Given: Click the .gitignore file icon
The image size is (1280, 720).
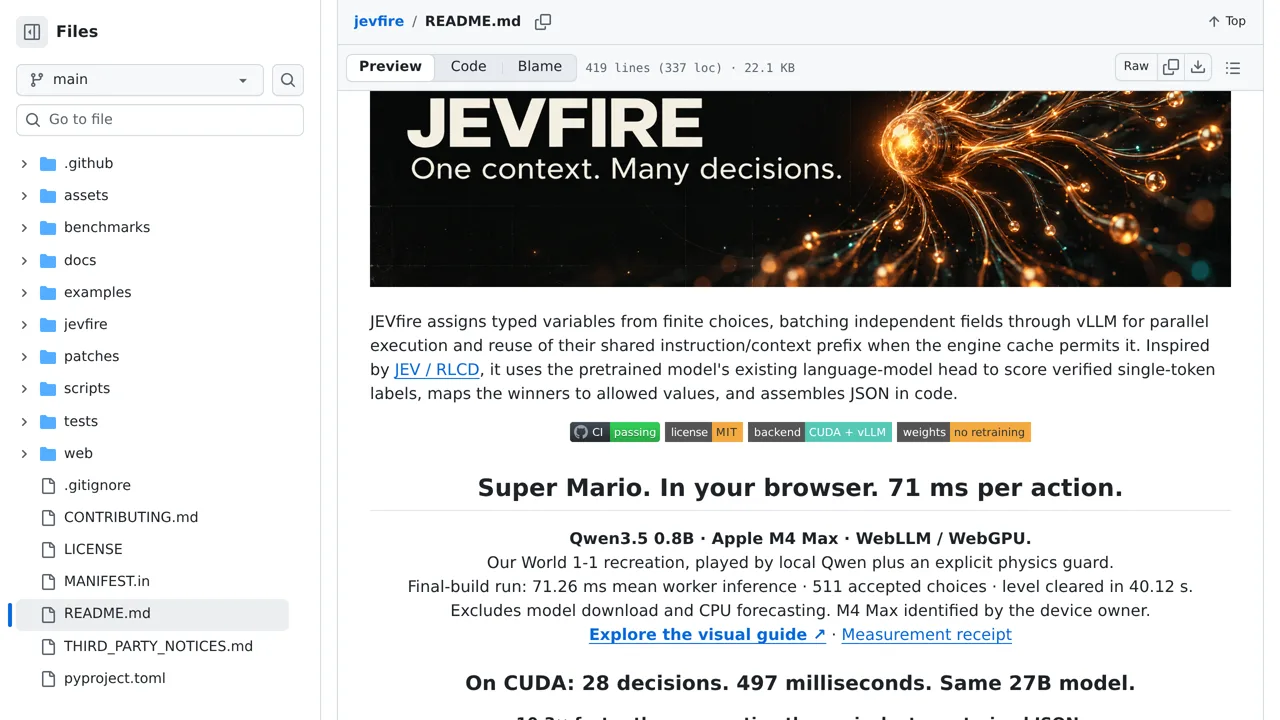Looking at the screenshot, I should [x=48, y=485].
